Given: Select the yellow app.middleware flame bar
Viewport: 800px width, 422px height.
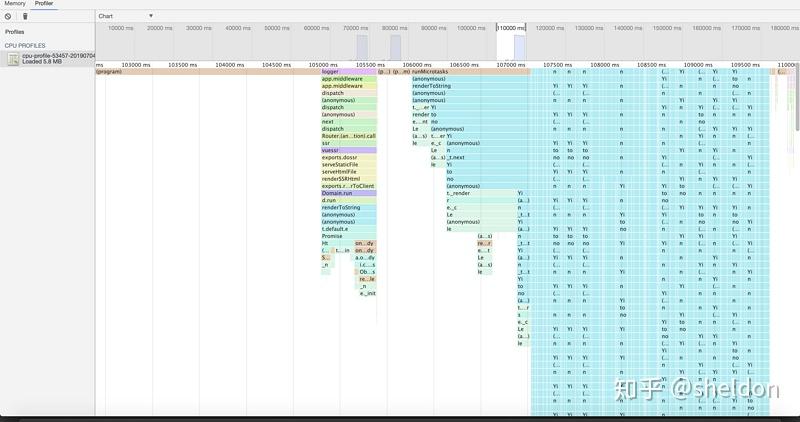Looking at the screenshot, I should point(349,86).
